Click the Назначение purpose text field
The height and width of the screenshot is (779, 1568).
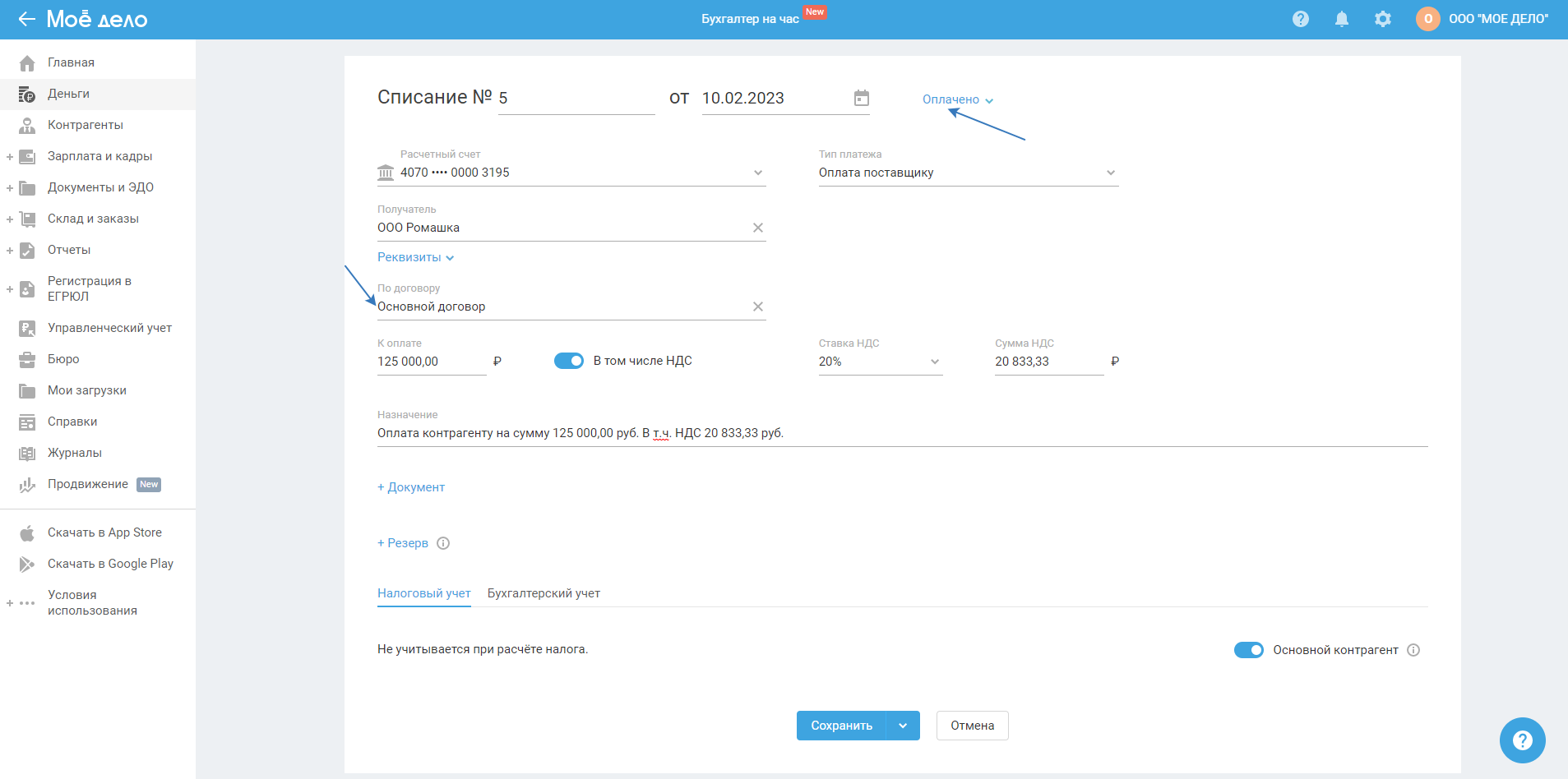coord(903,433)
